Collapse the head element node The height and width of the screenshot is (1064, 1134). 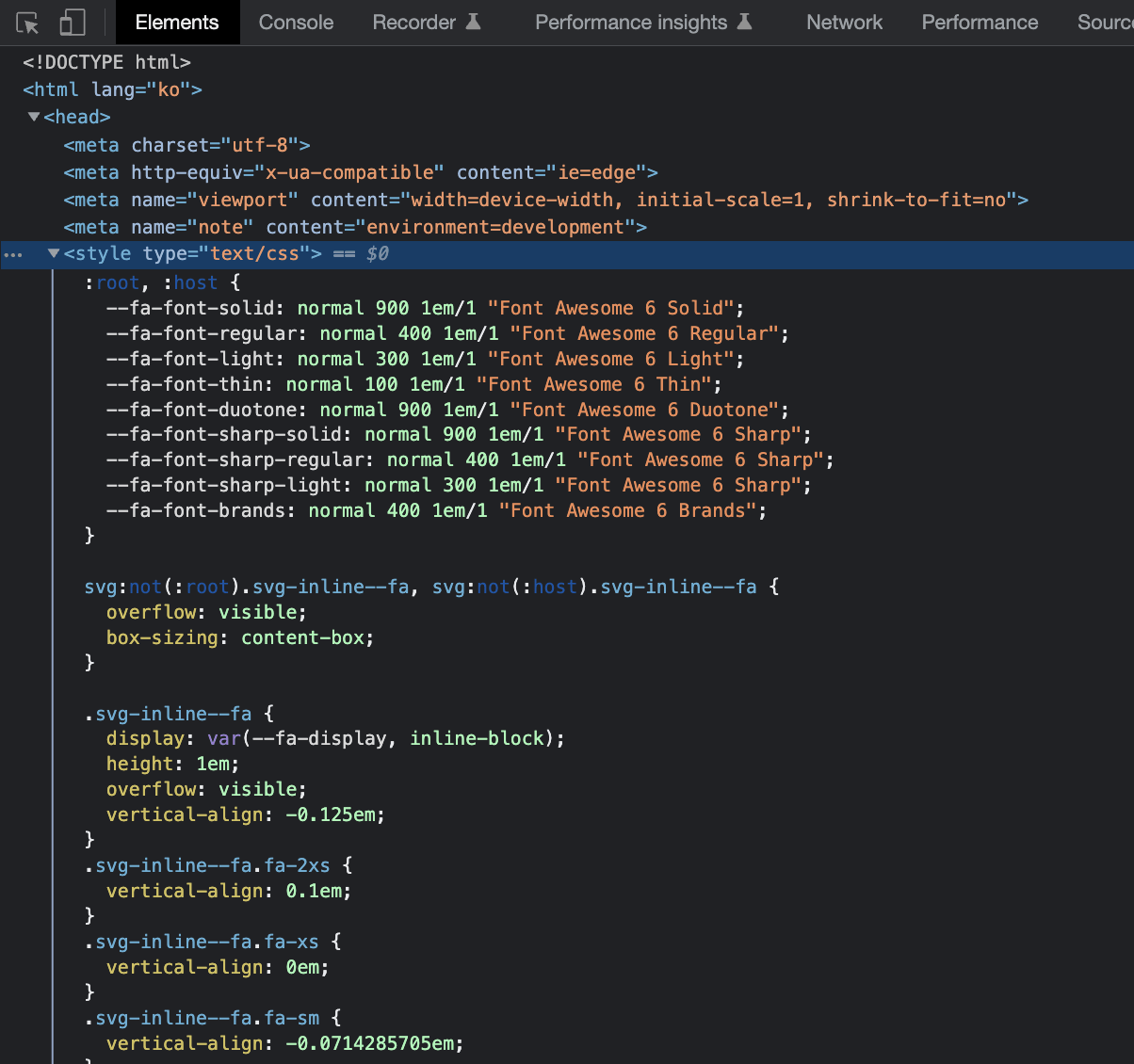coord(34,117)
